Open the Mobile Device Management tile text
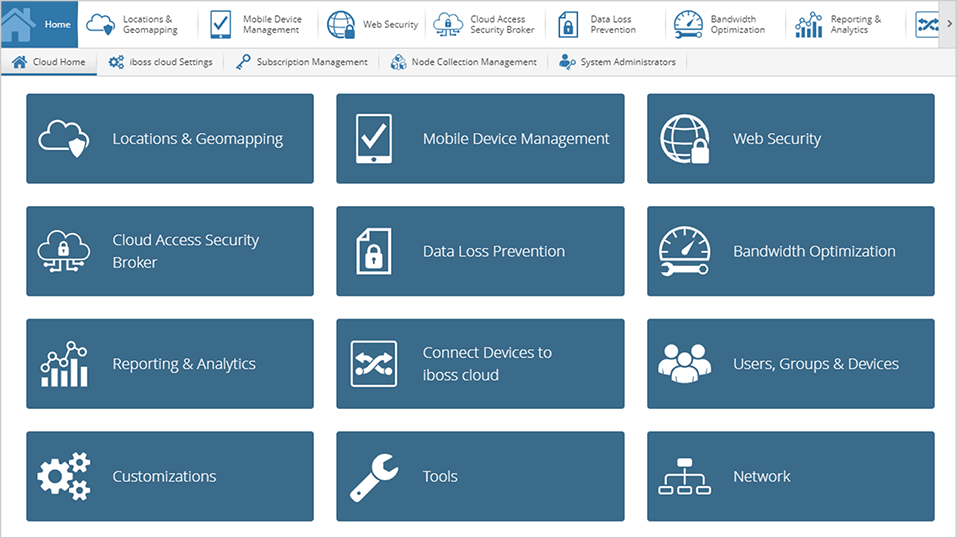Viewport: 957px width, 538px height. click(x=516, y=139)
